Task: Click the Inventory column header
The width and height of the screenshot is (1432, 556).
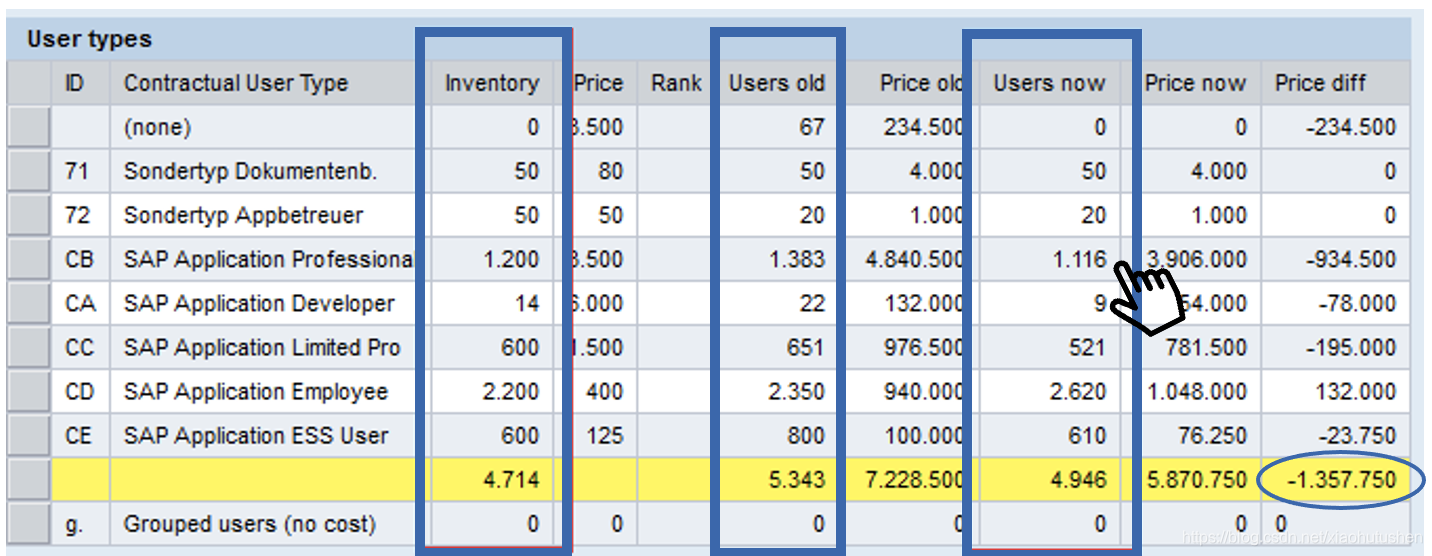Action: coord(491,83)
